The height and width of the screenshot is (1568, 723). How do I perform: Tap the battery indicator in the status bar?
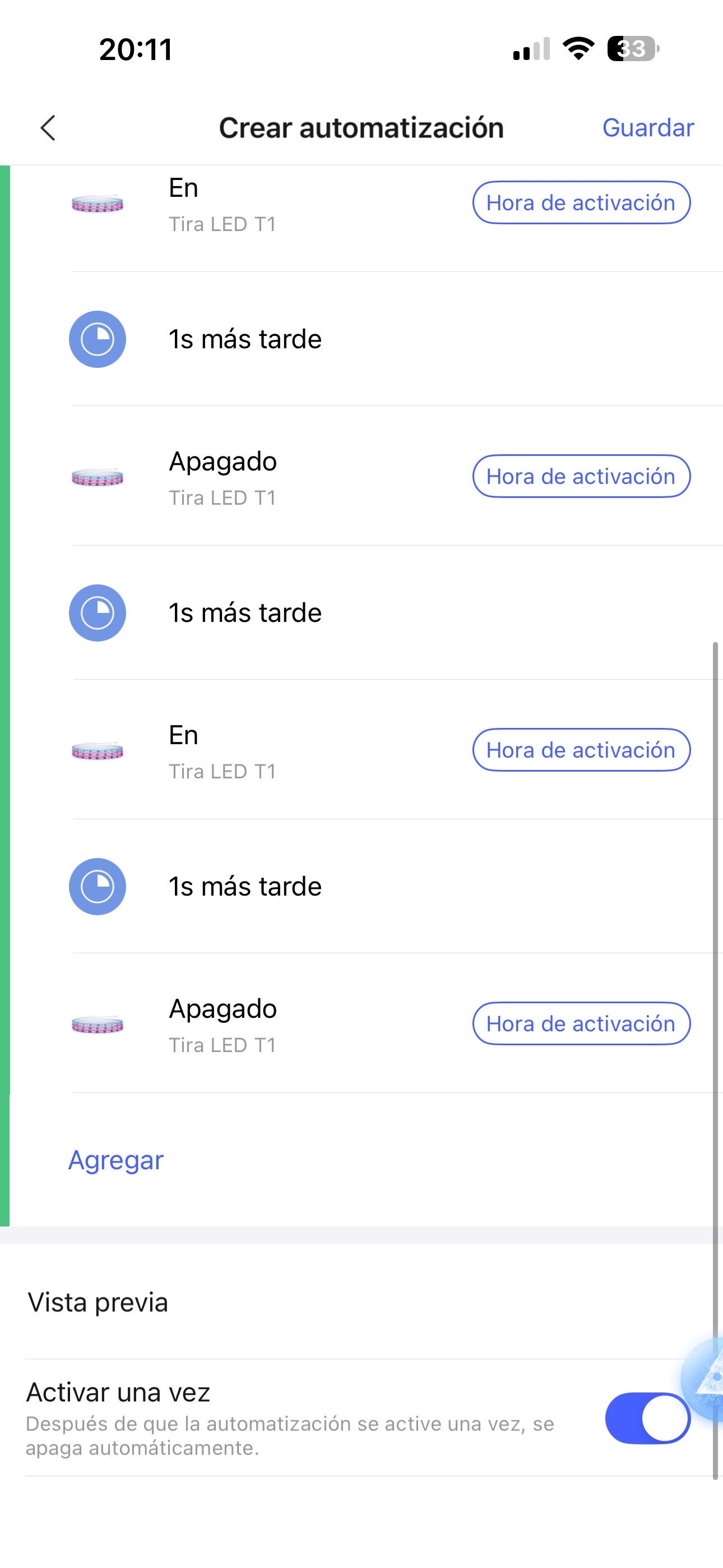pos(632,49)
